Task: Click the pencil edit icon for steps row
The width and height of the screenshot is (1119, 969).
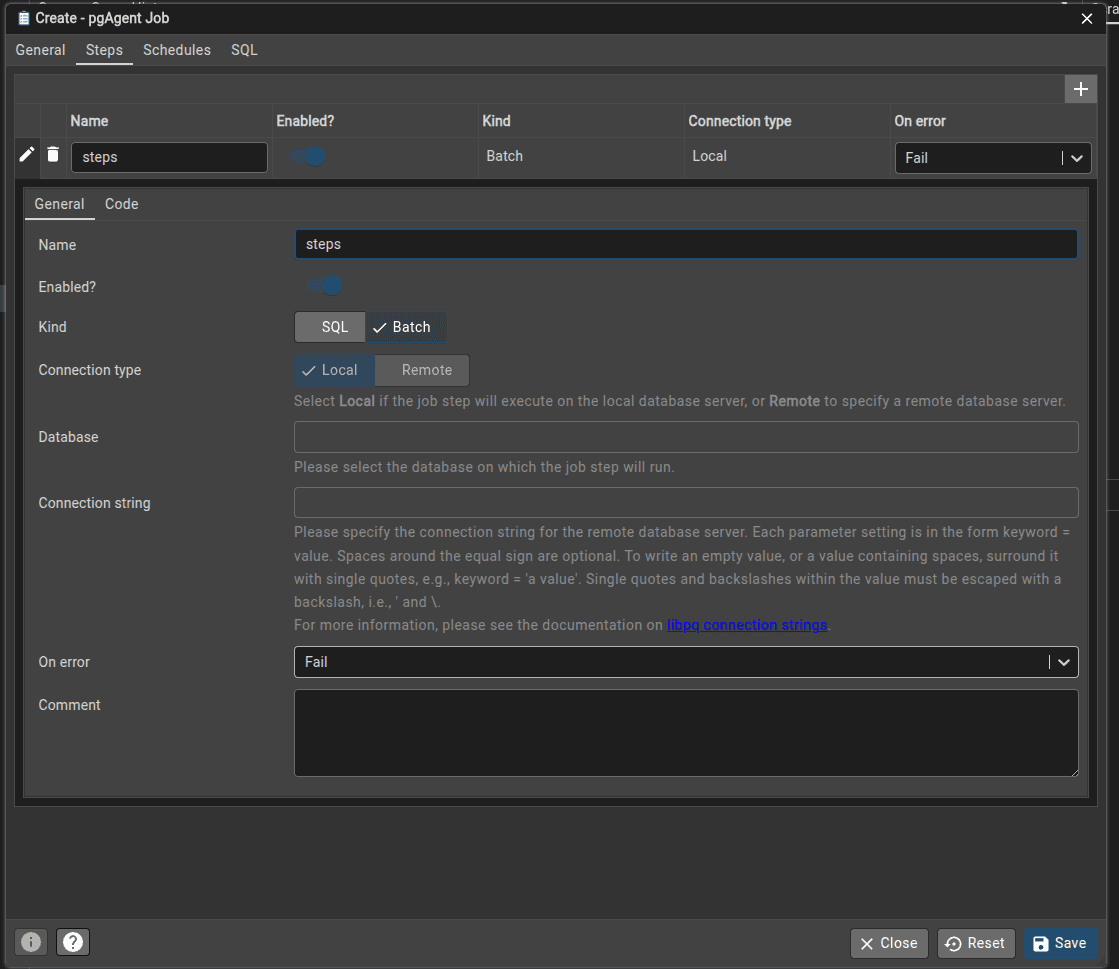Action: [27, 155]
